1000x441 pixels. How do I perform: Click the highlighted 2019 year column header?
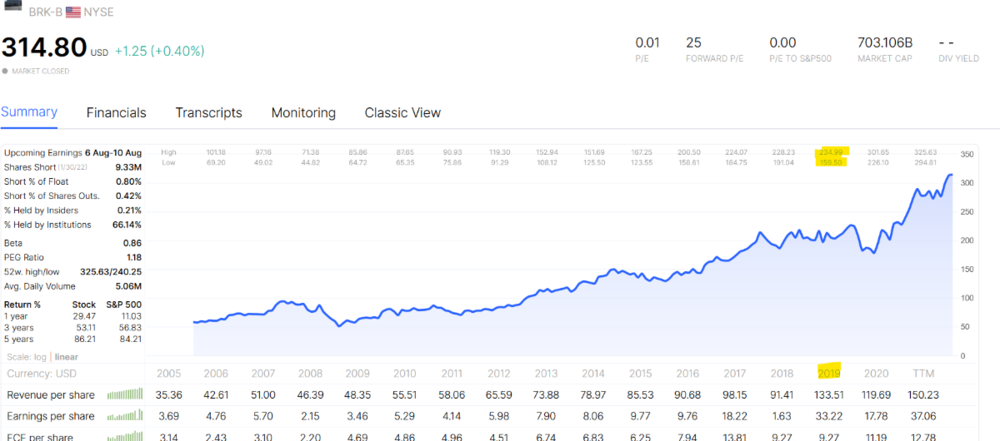tap(830, 373)
